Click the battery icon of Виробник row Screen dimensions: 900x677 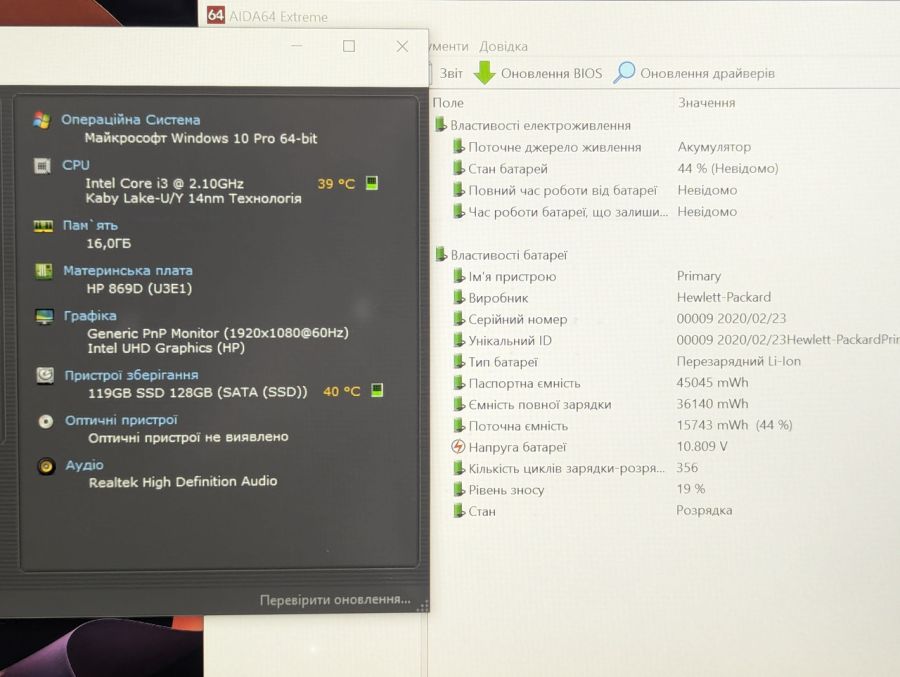[x=459, y=297]
